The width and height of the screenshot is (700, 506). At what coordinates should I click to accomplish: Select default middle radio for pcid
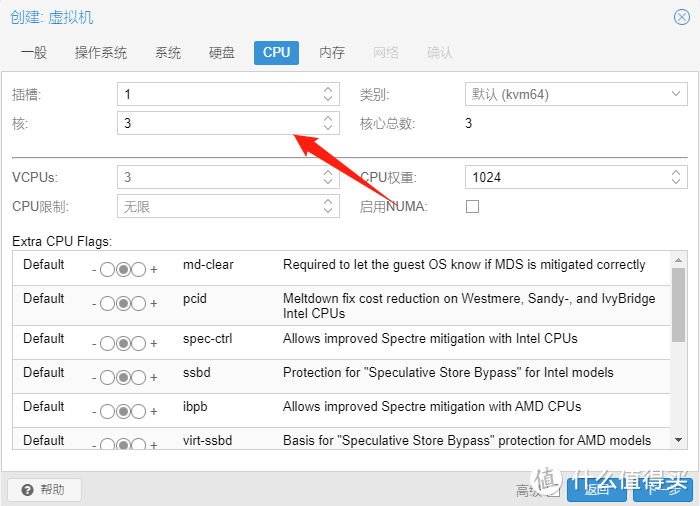123,303
